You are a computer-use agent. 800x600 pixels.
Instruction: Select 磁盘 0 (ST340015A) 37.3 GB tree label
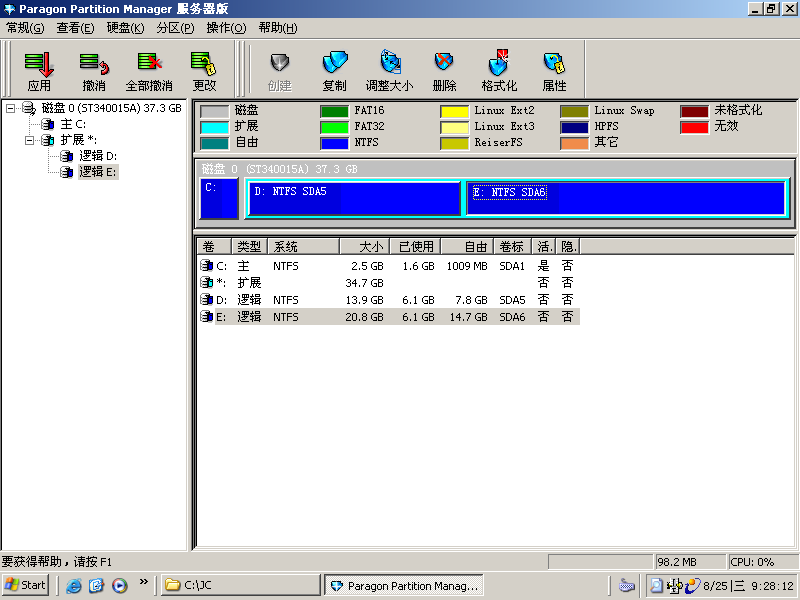point(111,108)
